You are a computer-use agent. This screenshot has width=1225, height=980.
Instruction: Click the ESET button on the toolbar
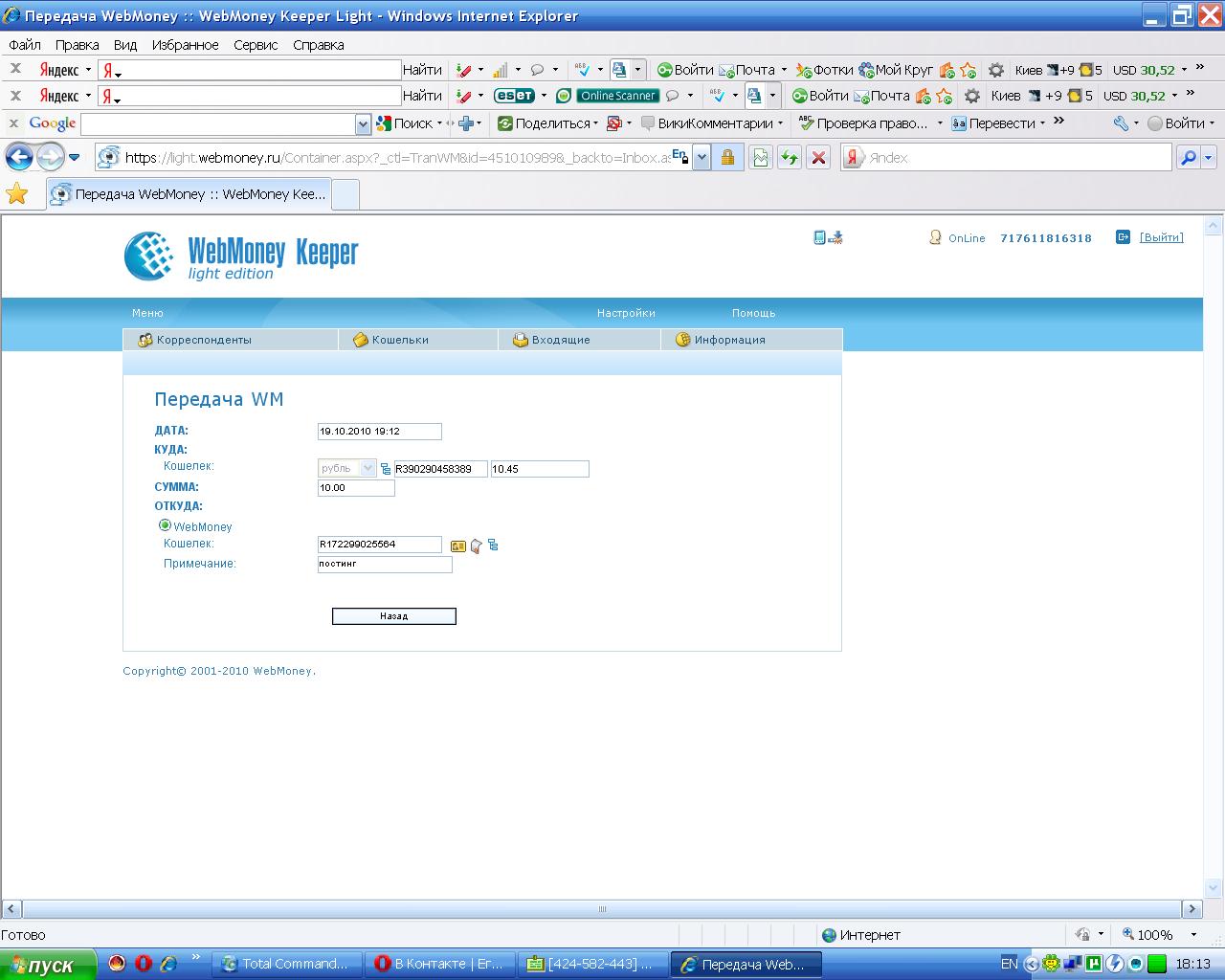click(514, 96)
